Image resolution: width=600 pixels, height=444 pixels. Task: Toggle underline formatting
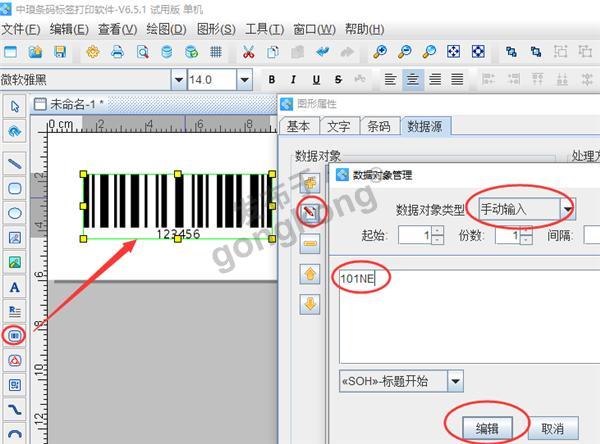coord(316,80)
